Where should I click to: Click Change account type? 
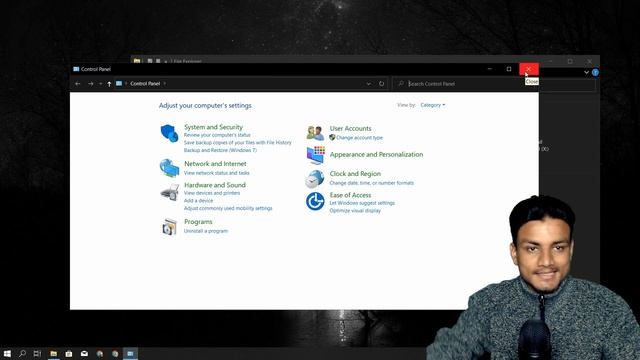[x=360, y=138]
